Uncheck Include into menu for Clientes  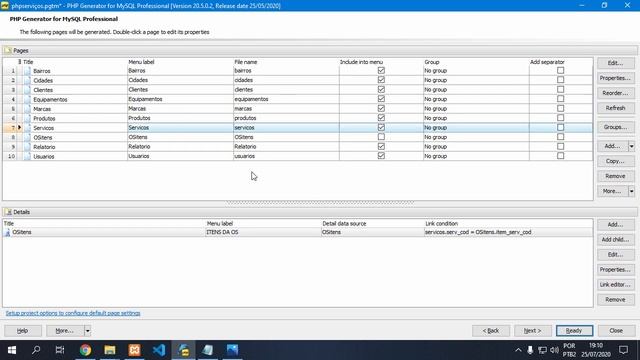coord(381,89)
